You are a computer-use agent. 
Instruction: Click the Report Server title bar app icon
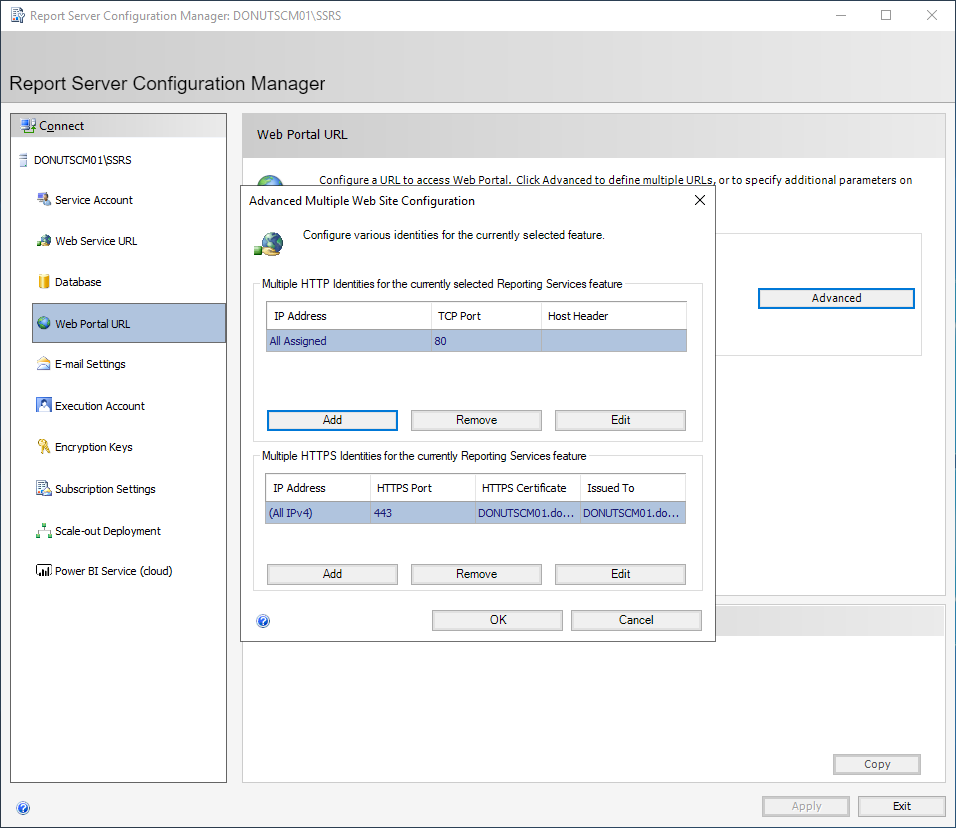[18, 15]
